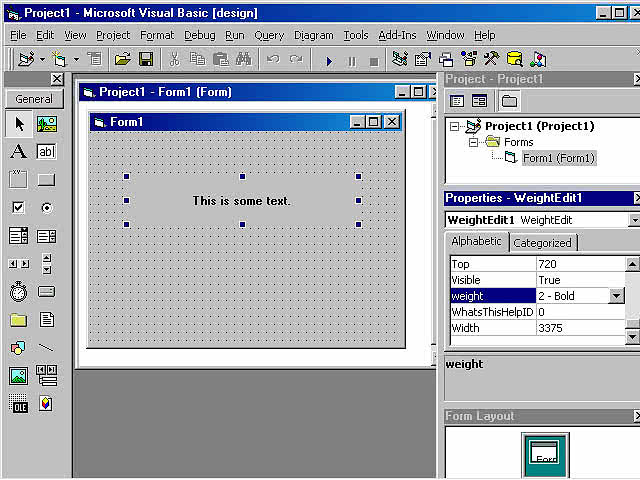Click the Save Project disk icon

coord(146,60)
